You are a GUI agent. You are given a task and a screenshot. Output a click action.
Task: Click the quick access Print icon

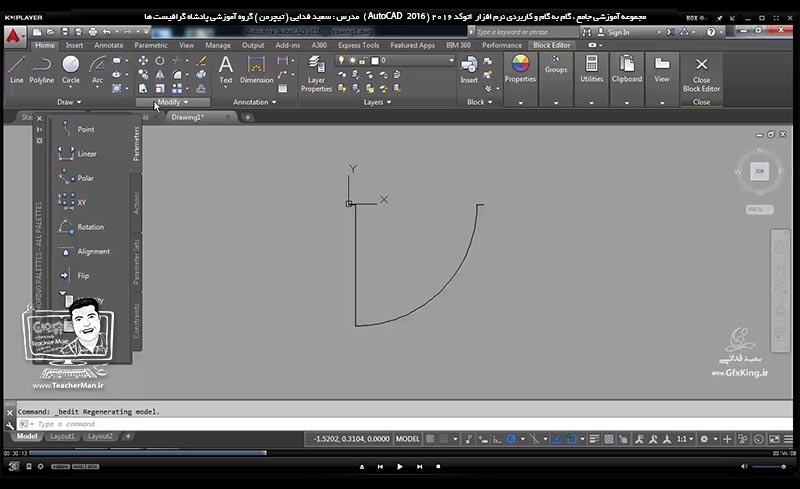[92, 32]
